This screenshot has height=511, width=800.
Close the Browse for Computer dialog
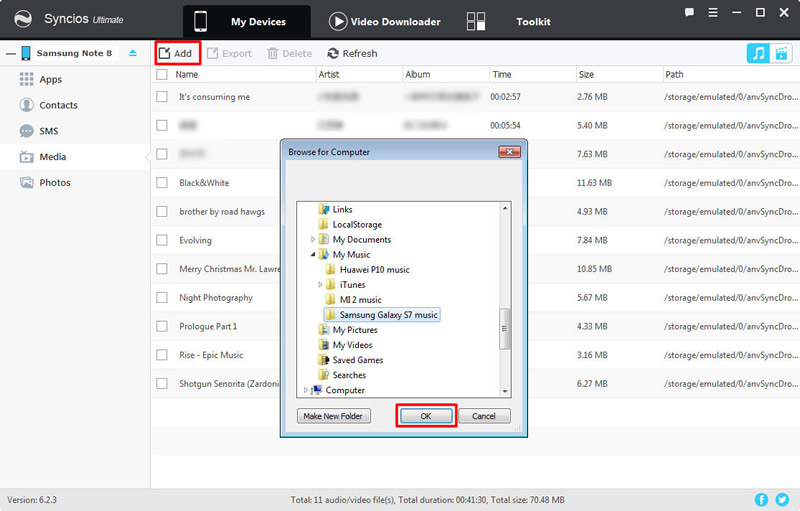509,152
